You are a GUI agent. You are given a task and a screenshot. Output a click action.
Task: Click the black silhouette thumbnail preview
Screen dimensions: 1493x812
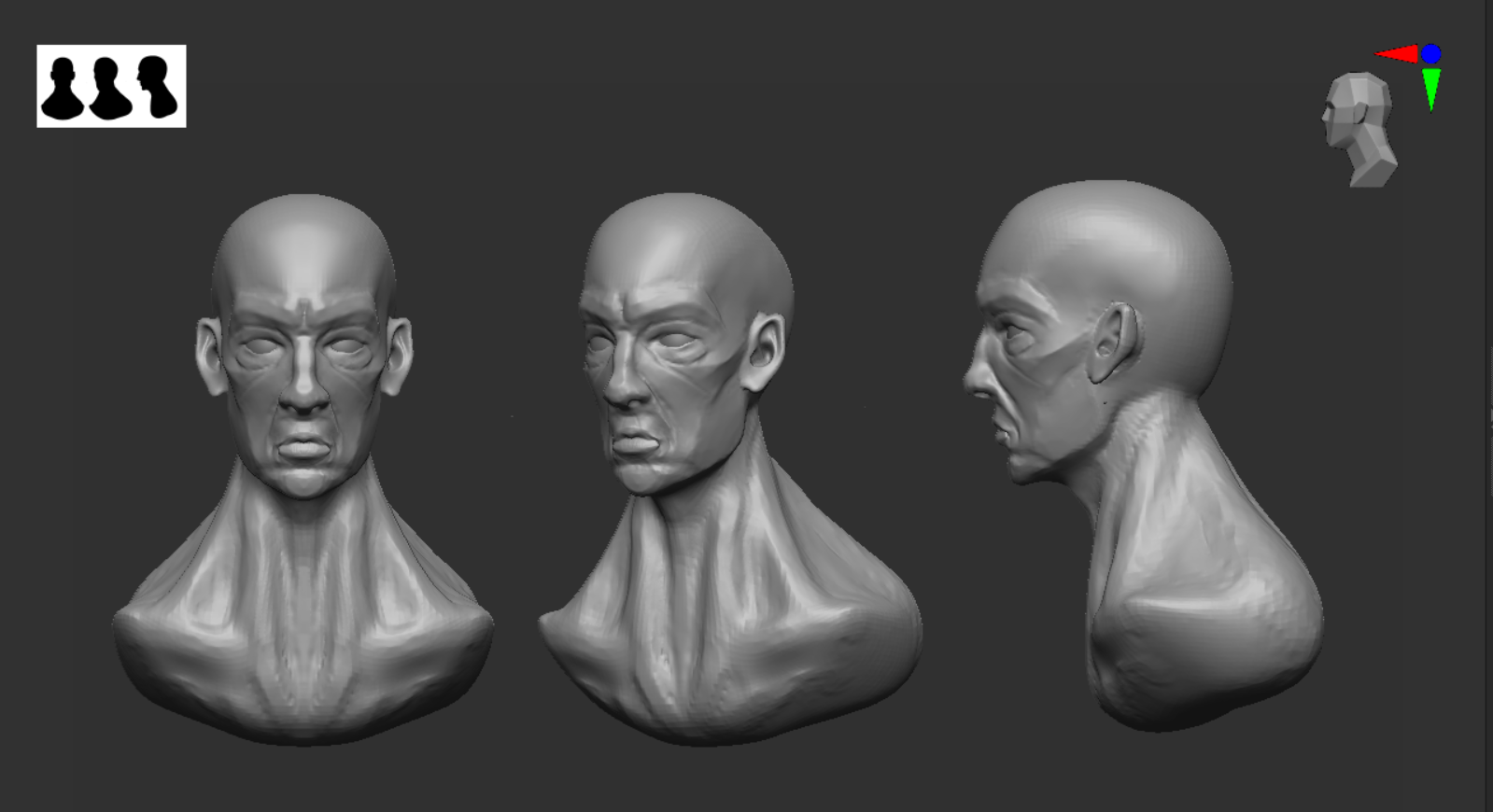[x=111, y=86]
